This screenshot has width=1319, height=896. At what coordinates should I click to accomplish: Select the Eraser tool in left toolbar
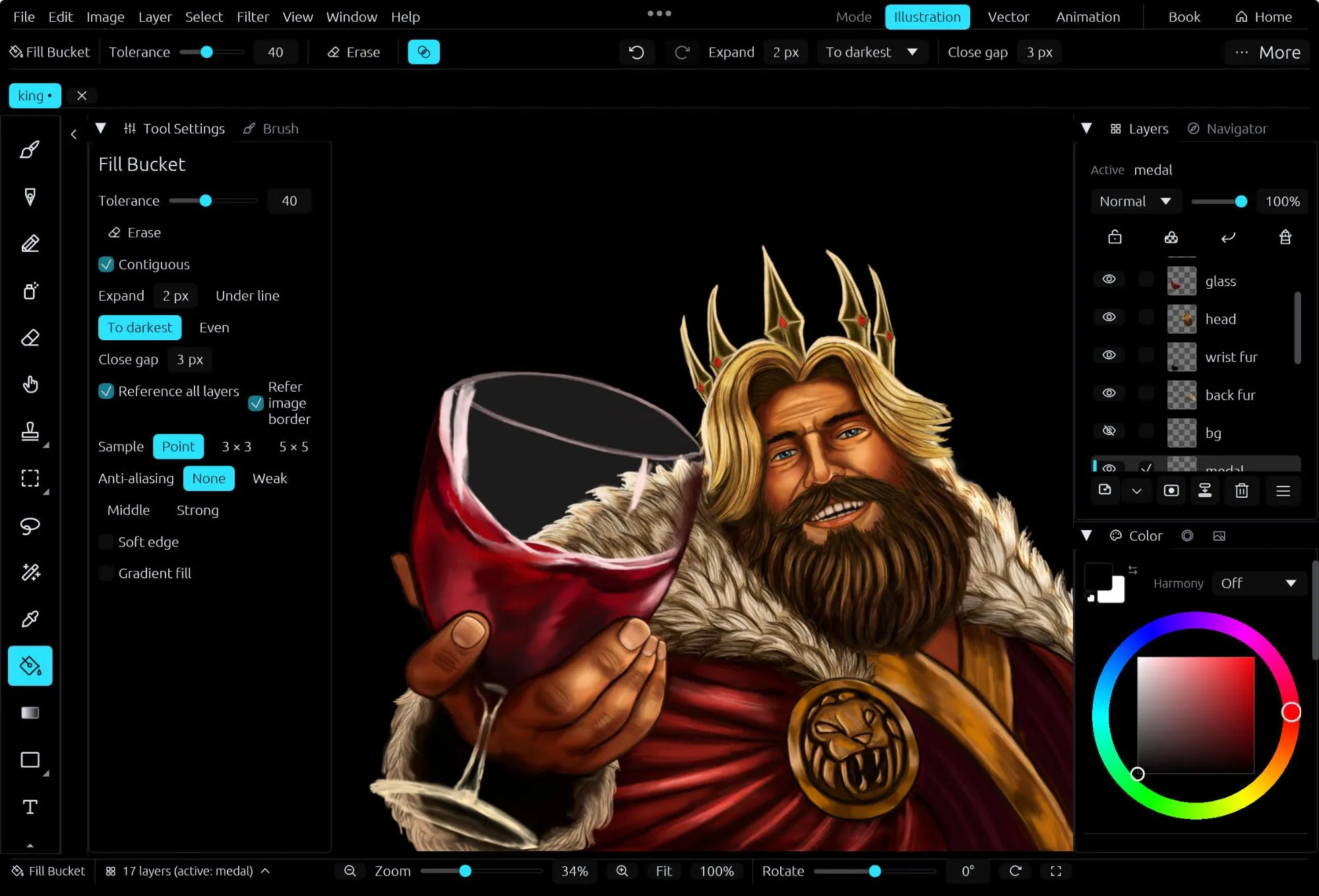tap(30, 338)
